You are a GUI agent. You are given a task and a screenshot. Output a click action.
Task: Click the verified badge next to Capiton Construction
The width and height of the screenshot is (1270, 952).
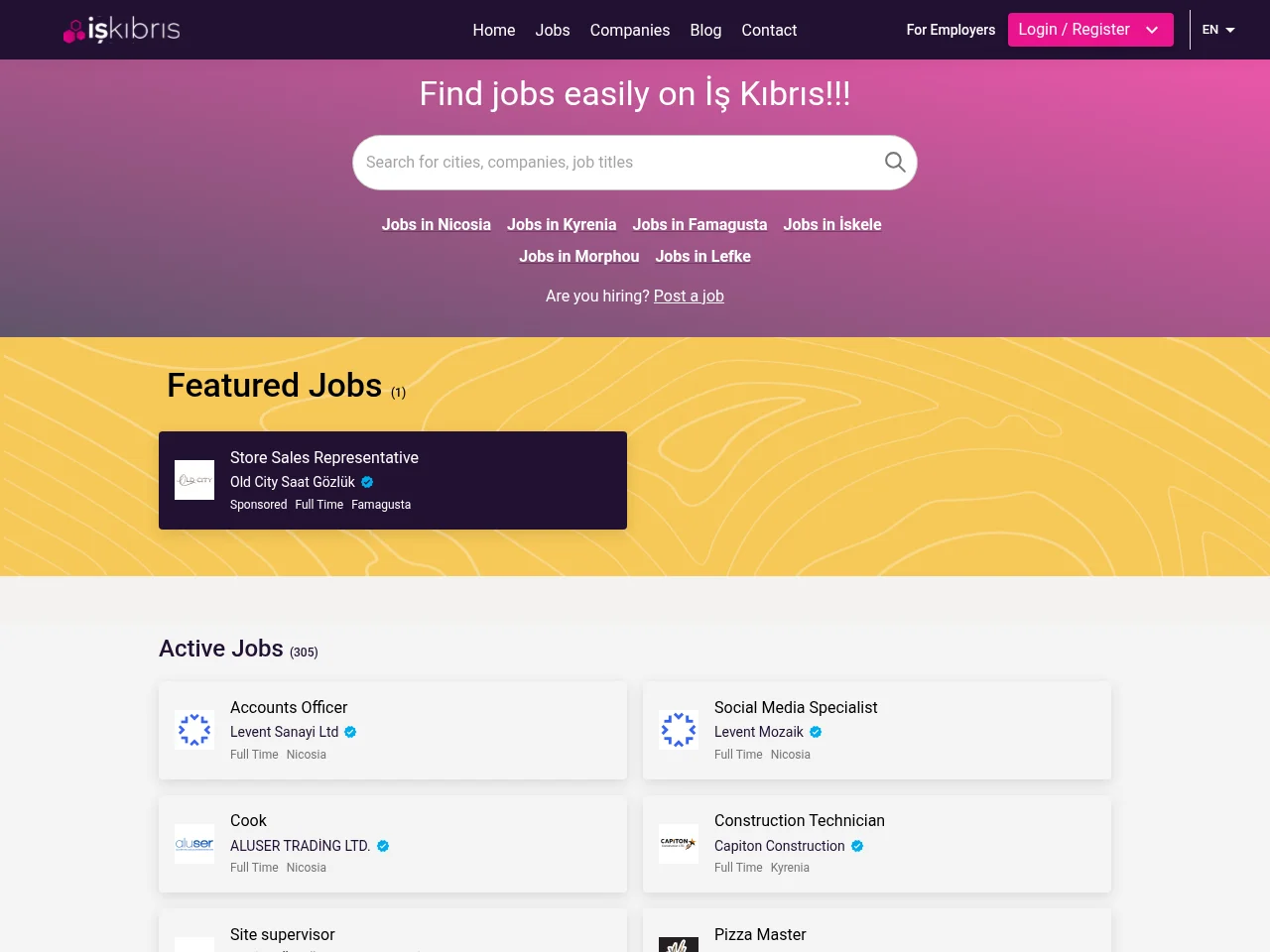coord(857,846)
